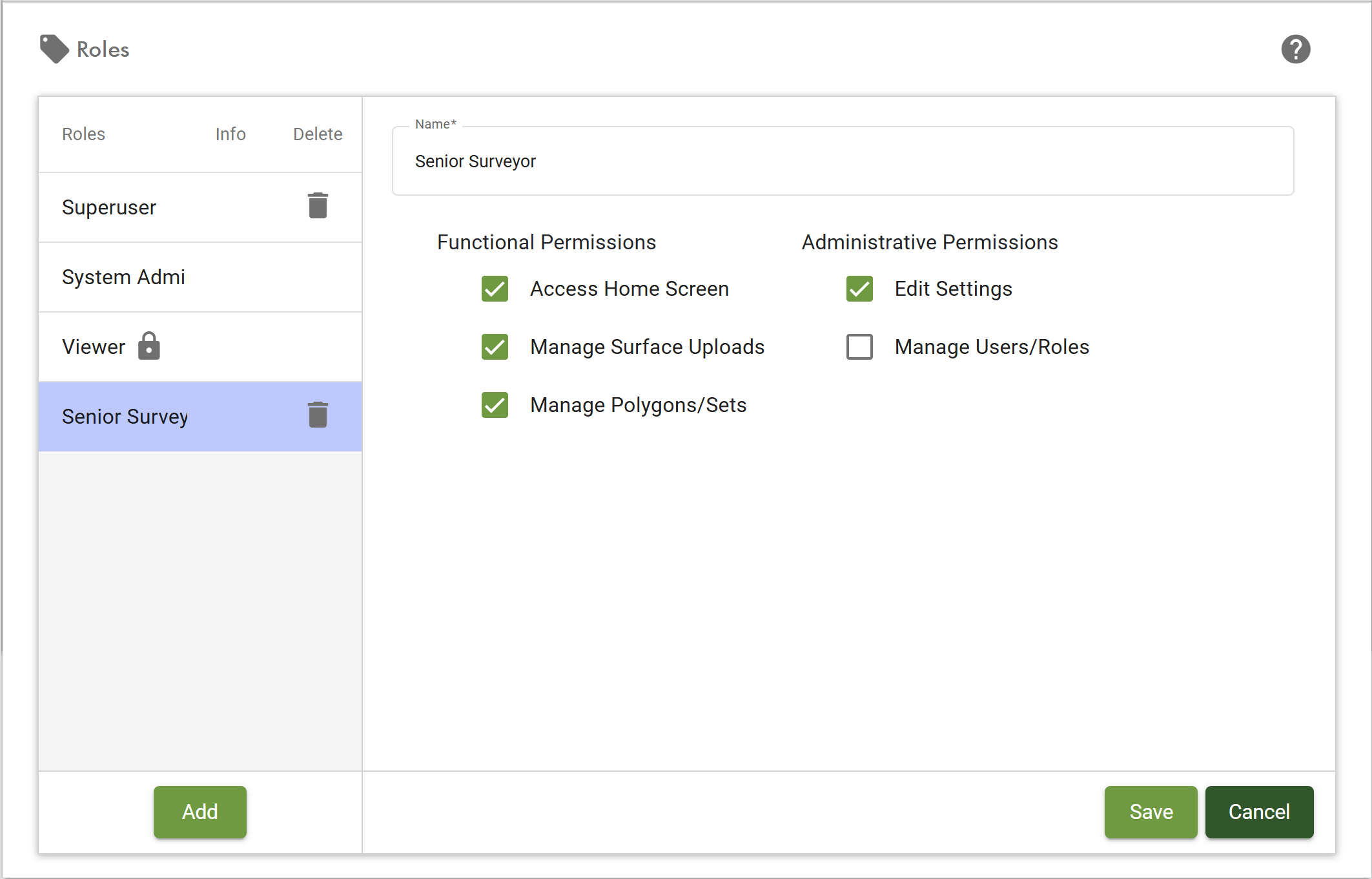The image size is (1372, 879).
Task: Click the Info column header
Action: tap(230, 134)
